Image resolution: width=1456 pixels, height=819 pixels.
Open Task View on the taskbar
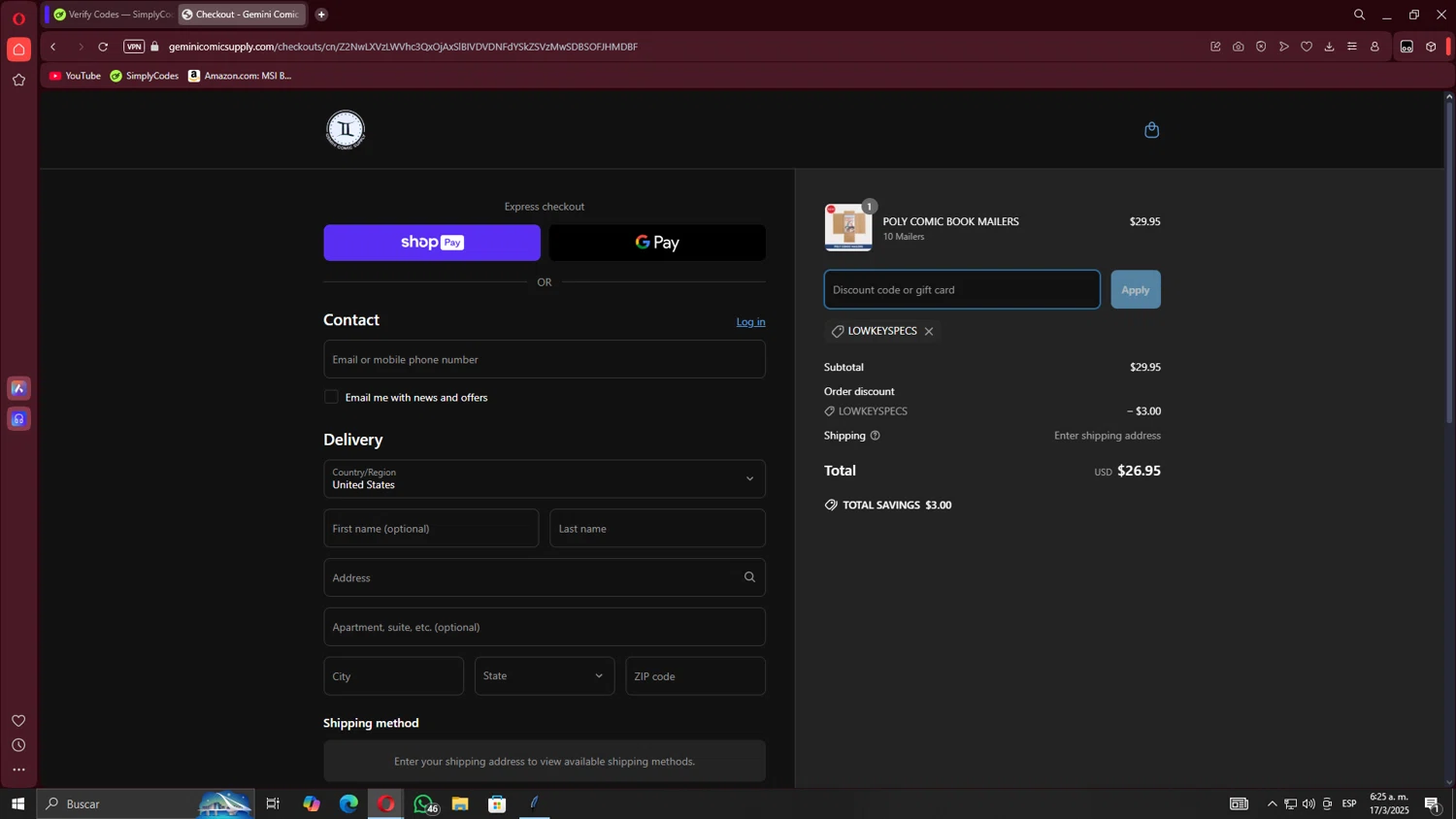(x=273, y=804)
